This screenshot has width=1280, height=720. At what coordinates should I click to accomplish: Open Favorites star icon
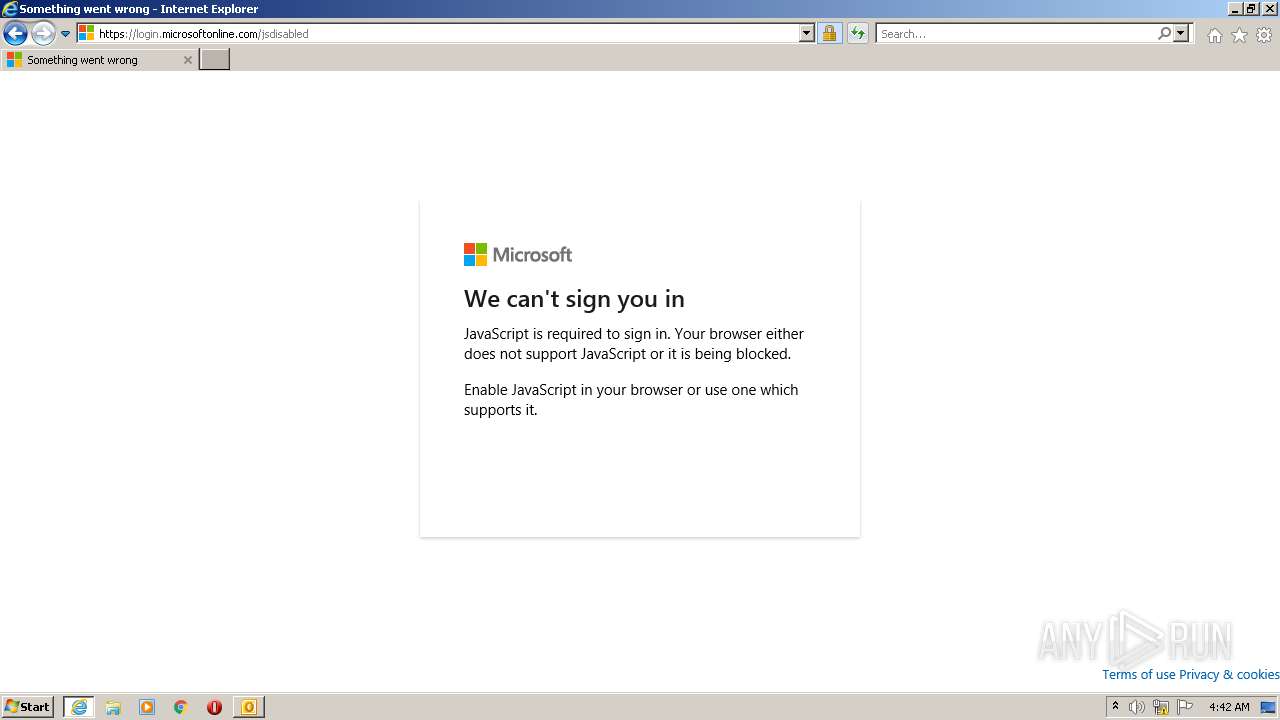coord(1239,35)
